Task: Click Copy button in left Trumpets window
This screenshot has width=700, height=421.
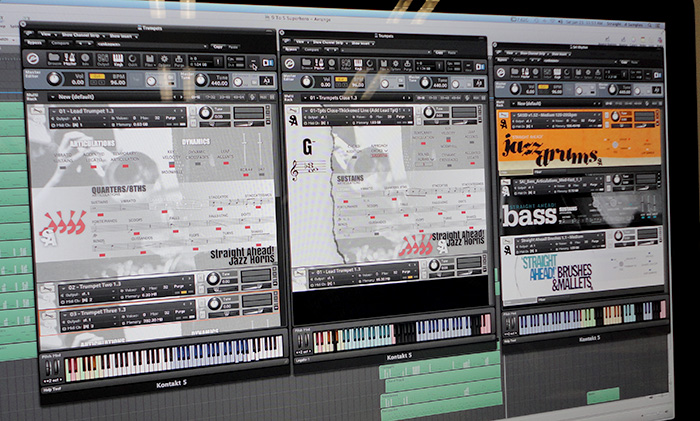Action: (x=218, y=47)
